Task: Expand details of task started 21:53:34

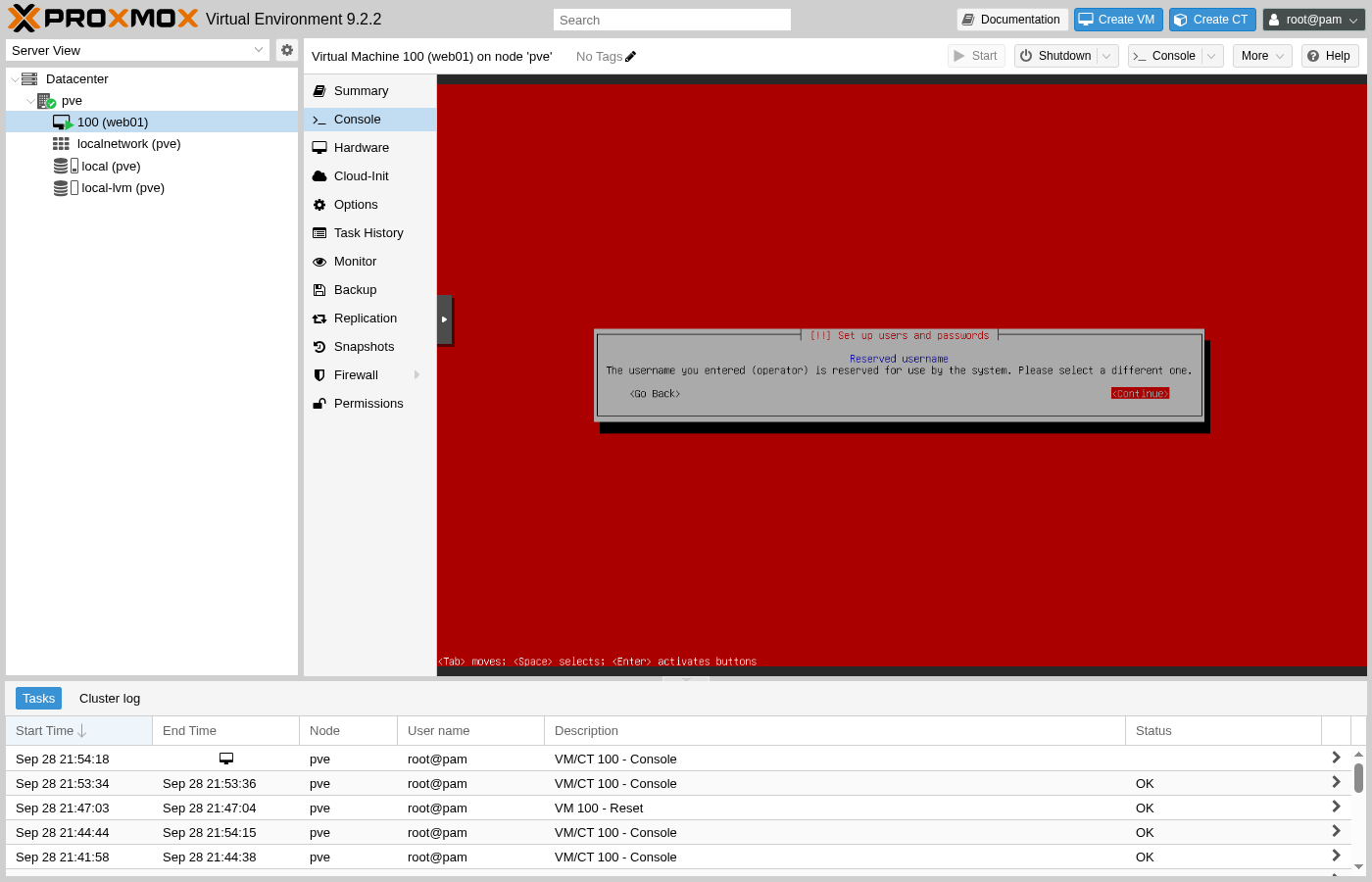Action: [x=1336, y=782]
